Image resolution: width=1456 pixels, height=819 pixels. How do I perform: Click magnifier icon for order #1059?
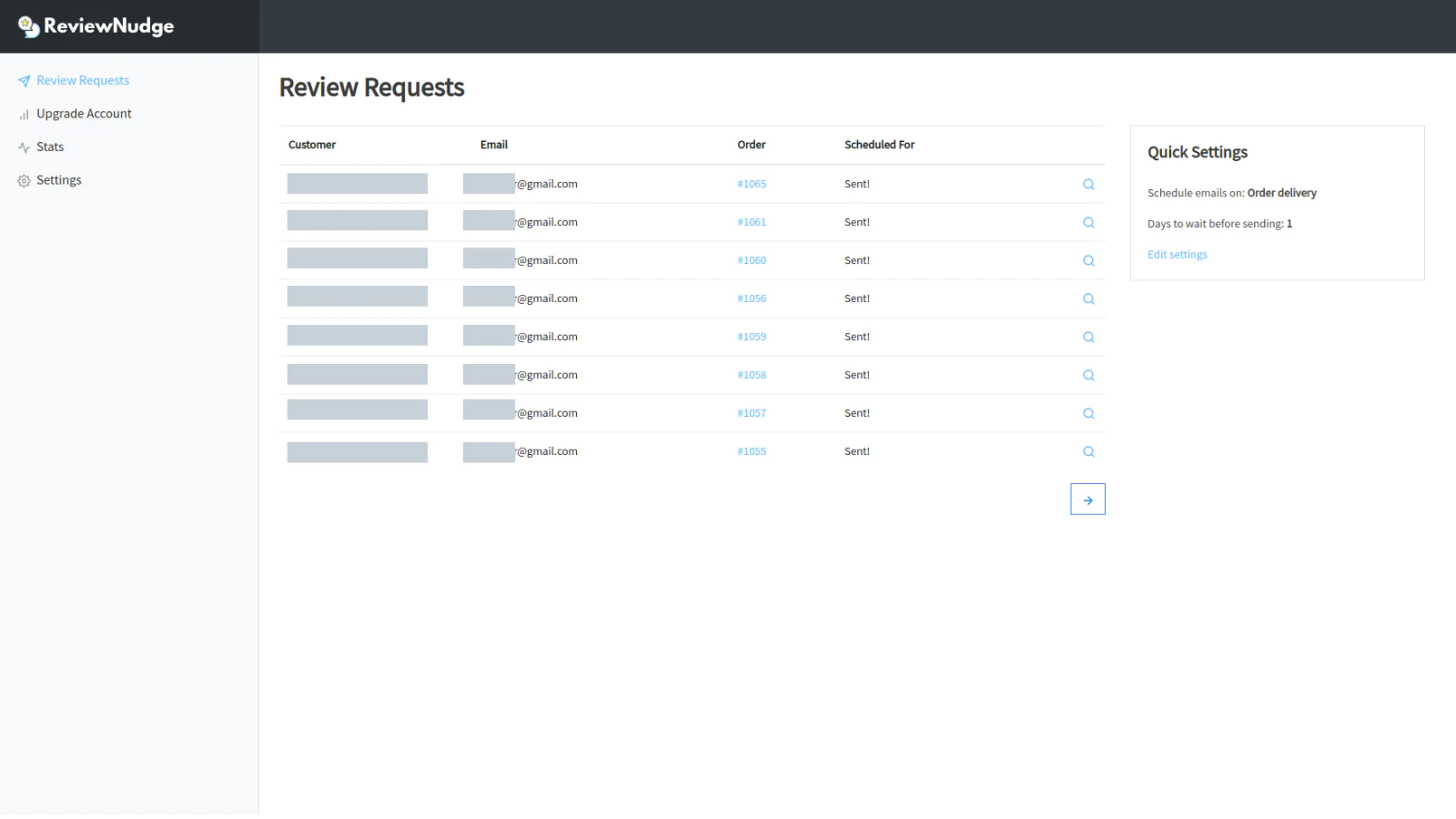tap(1088, 337)
